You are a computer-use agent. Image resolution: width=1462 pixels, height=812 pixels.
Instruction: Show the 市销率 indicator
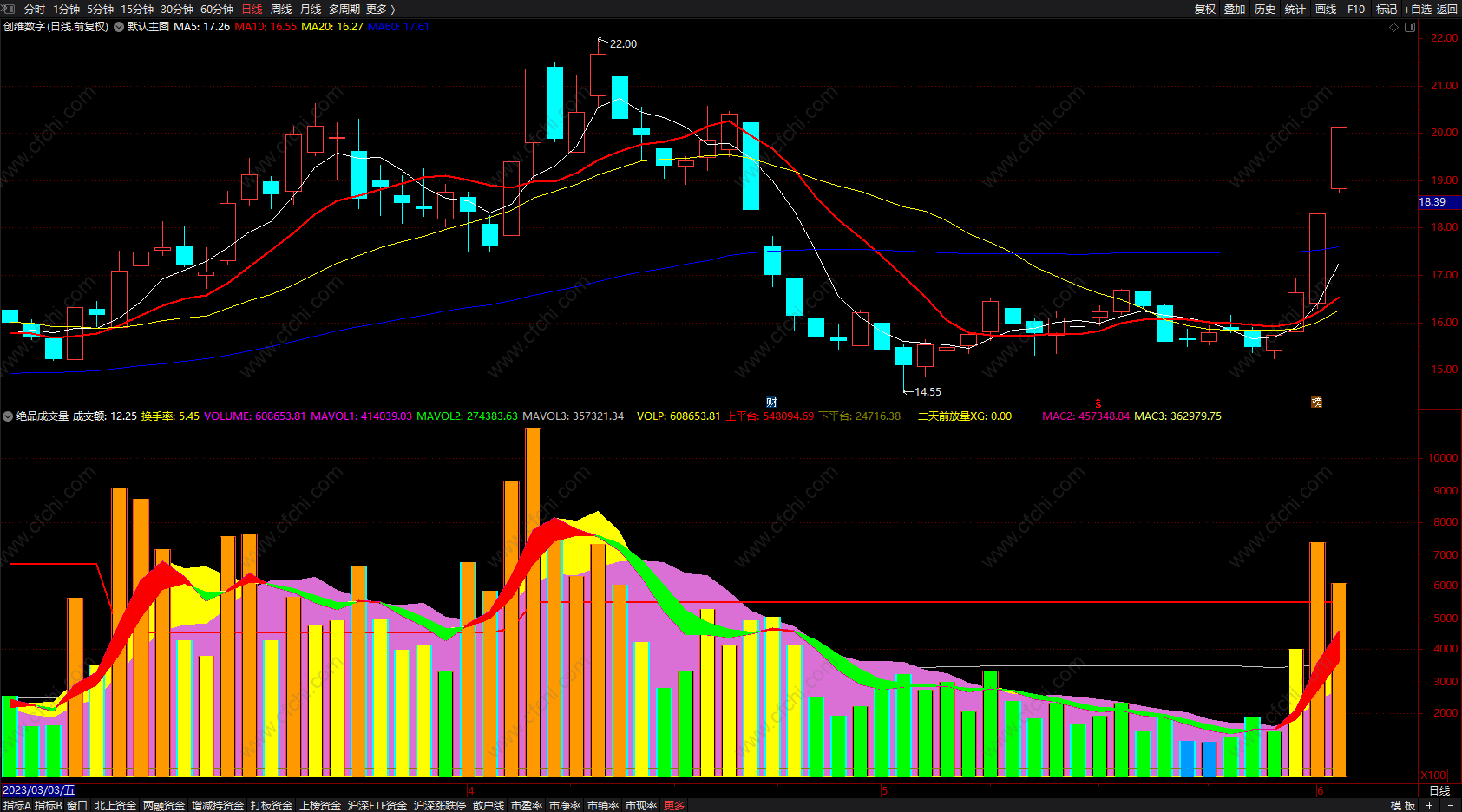[603, 805]
